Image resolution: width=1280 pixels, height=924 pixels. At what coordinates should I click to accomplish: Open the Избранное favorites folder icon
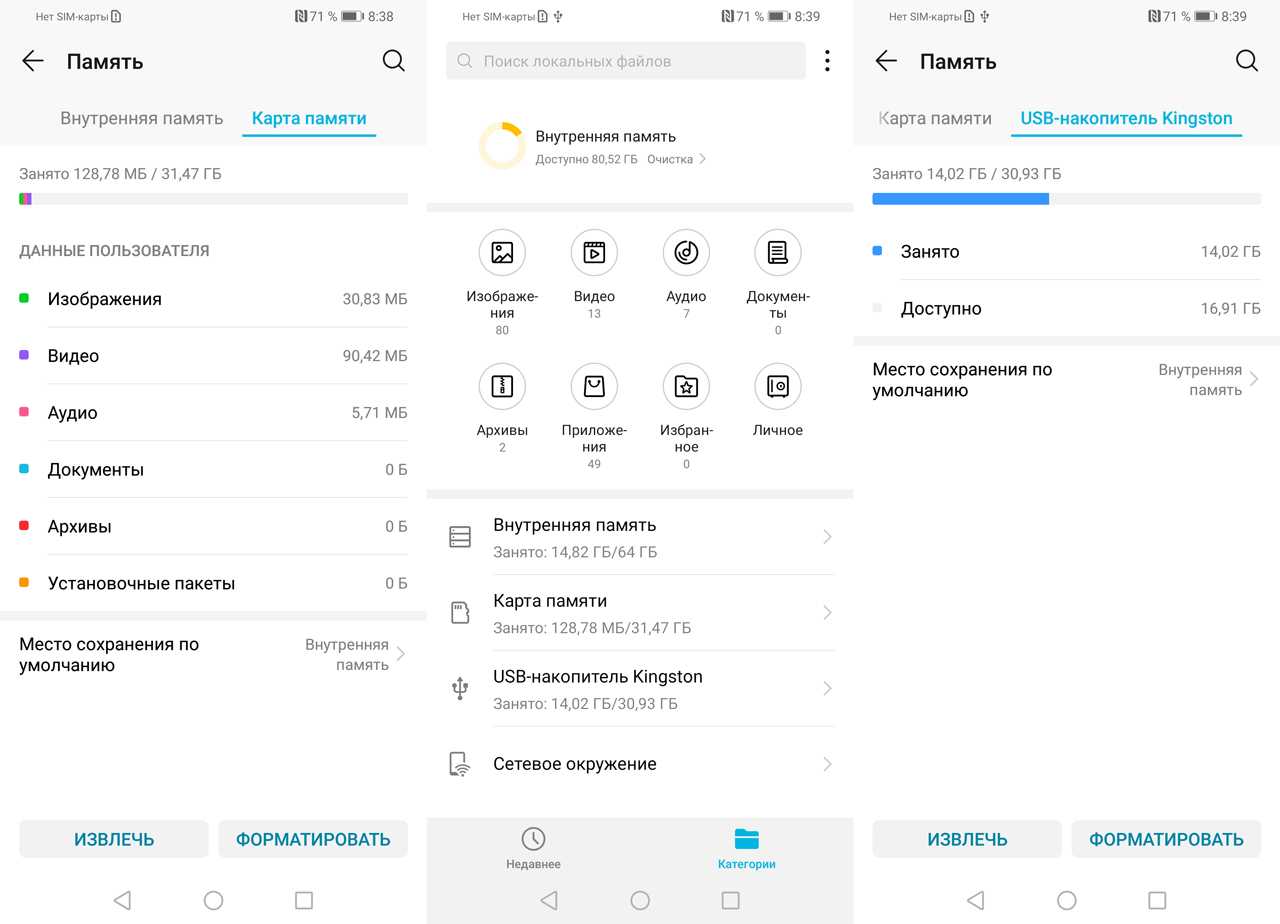coord(686,387)
